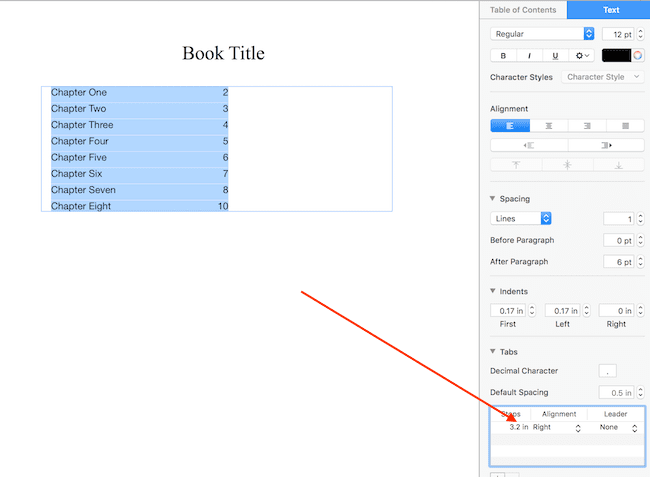Click the black text color swatch

click(x=616, y=56)
